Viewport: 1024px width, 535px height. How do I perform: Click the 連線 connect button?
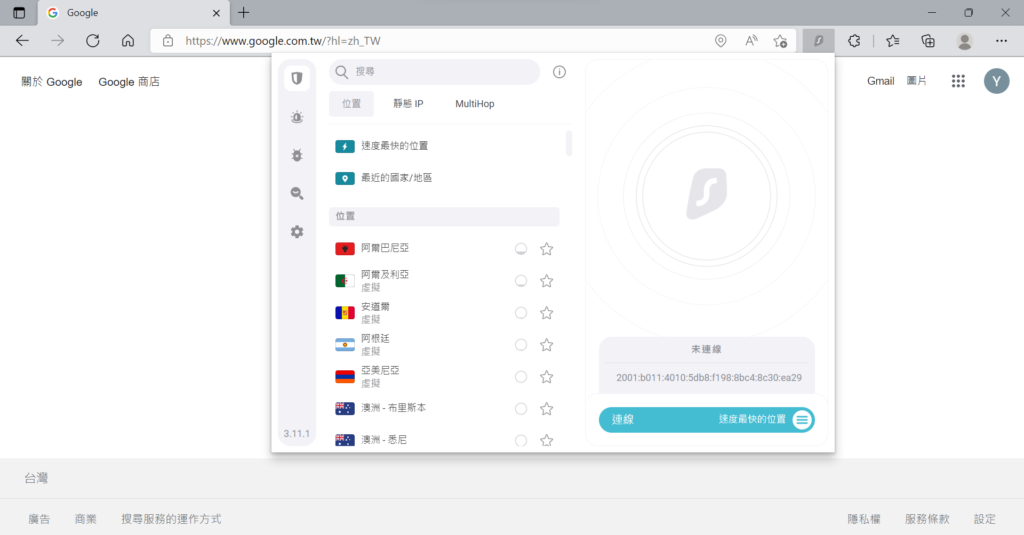pyautogui.click(x=707, y=419)
